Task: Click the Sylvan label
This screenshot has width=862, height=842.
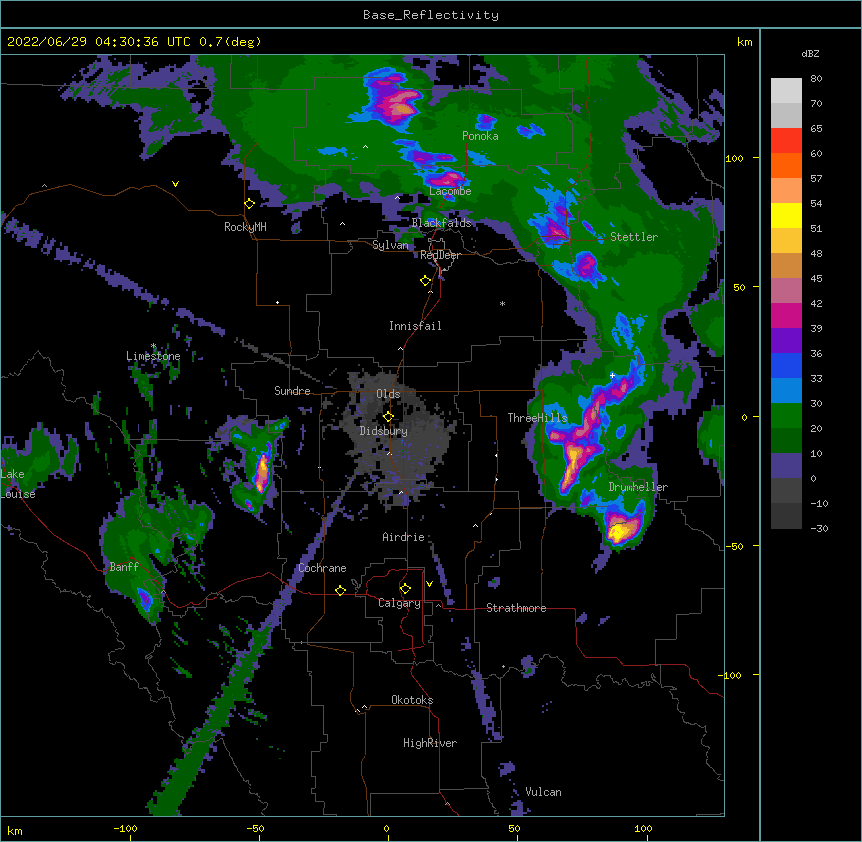Action: coord(390,245)
